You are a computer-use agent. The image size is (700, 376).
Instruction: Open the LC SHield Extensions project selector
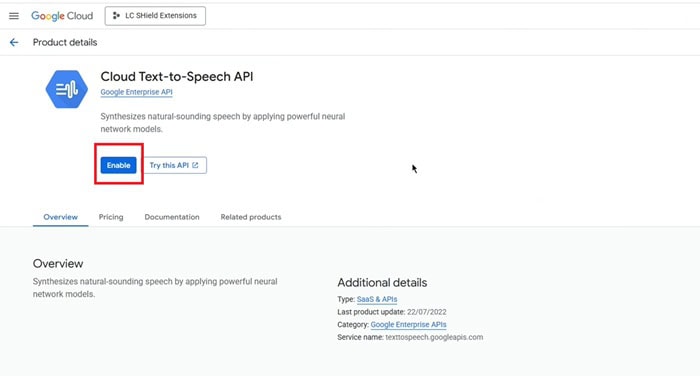[155, 16]
